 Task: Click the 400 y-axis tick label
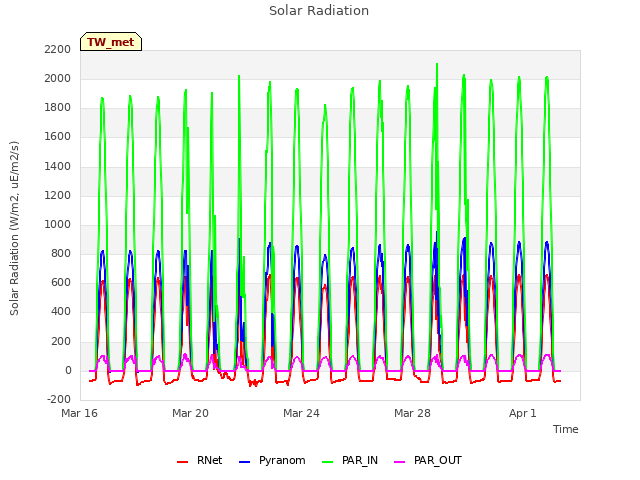coord(61,311)
